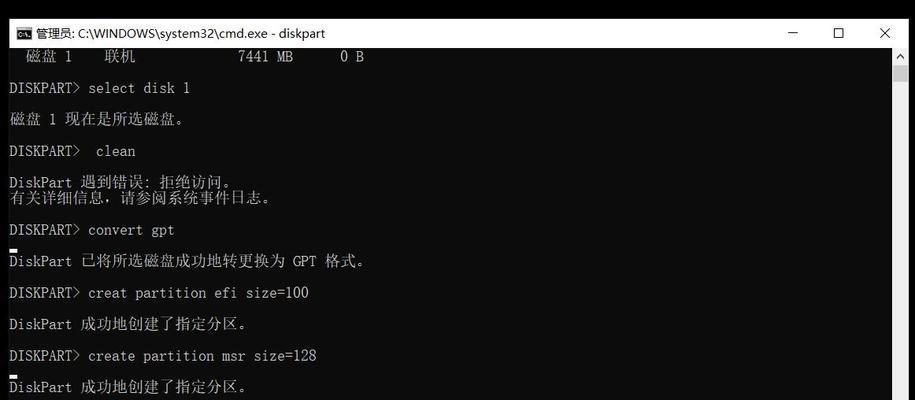Click the vertical scrollbar thumb
The height and width of the screenshot is (400, 915).
(900, 74)
